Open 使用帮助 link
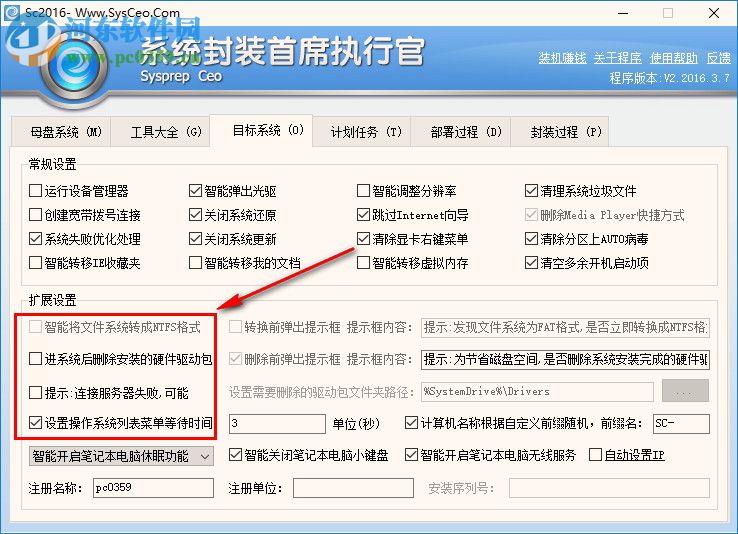 (674, 58)
